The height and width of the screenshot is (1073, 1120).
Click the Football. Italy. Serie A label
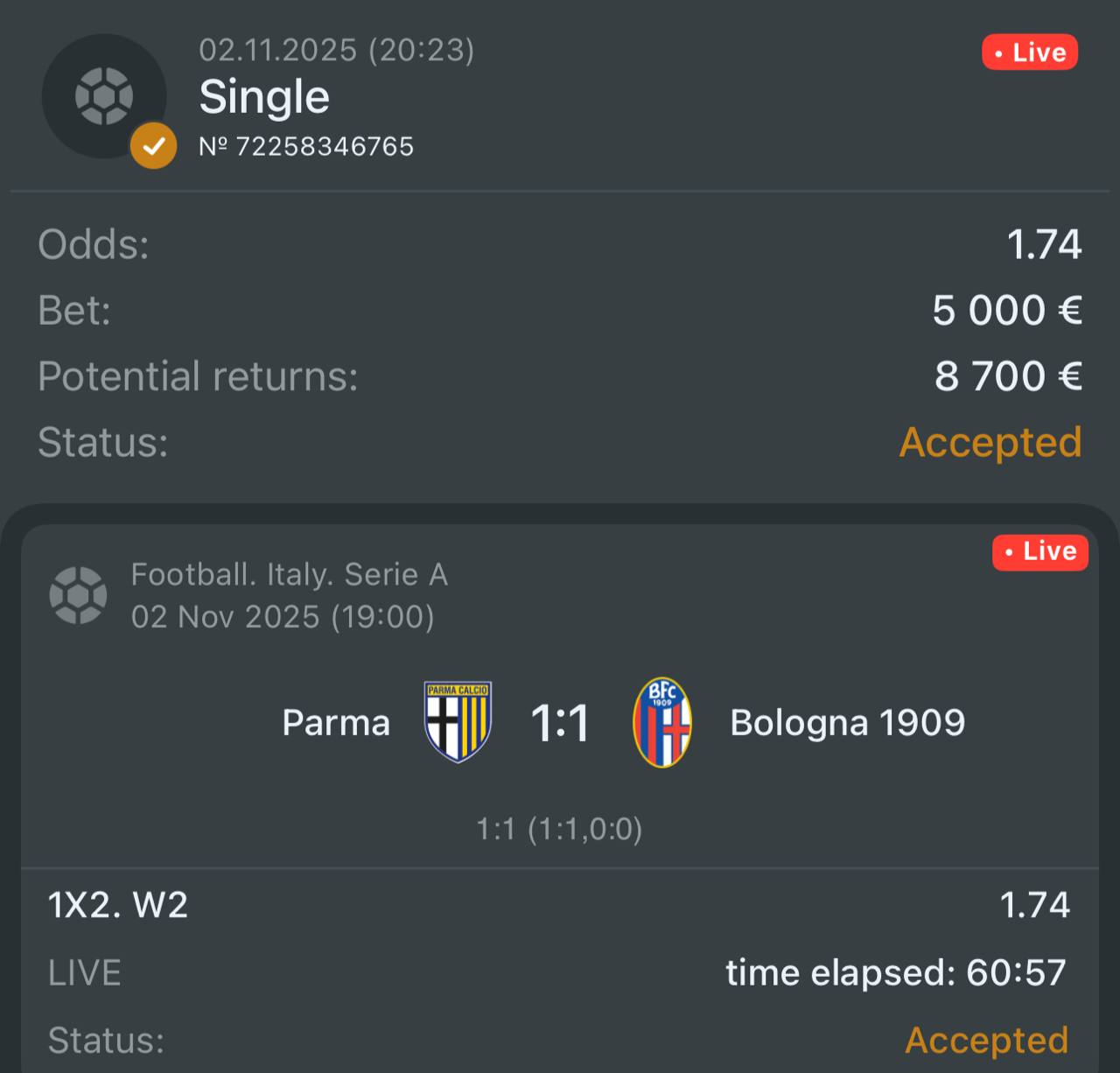[x=289, y=575]
